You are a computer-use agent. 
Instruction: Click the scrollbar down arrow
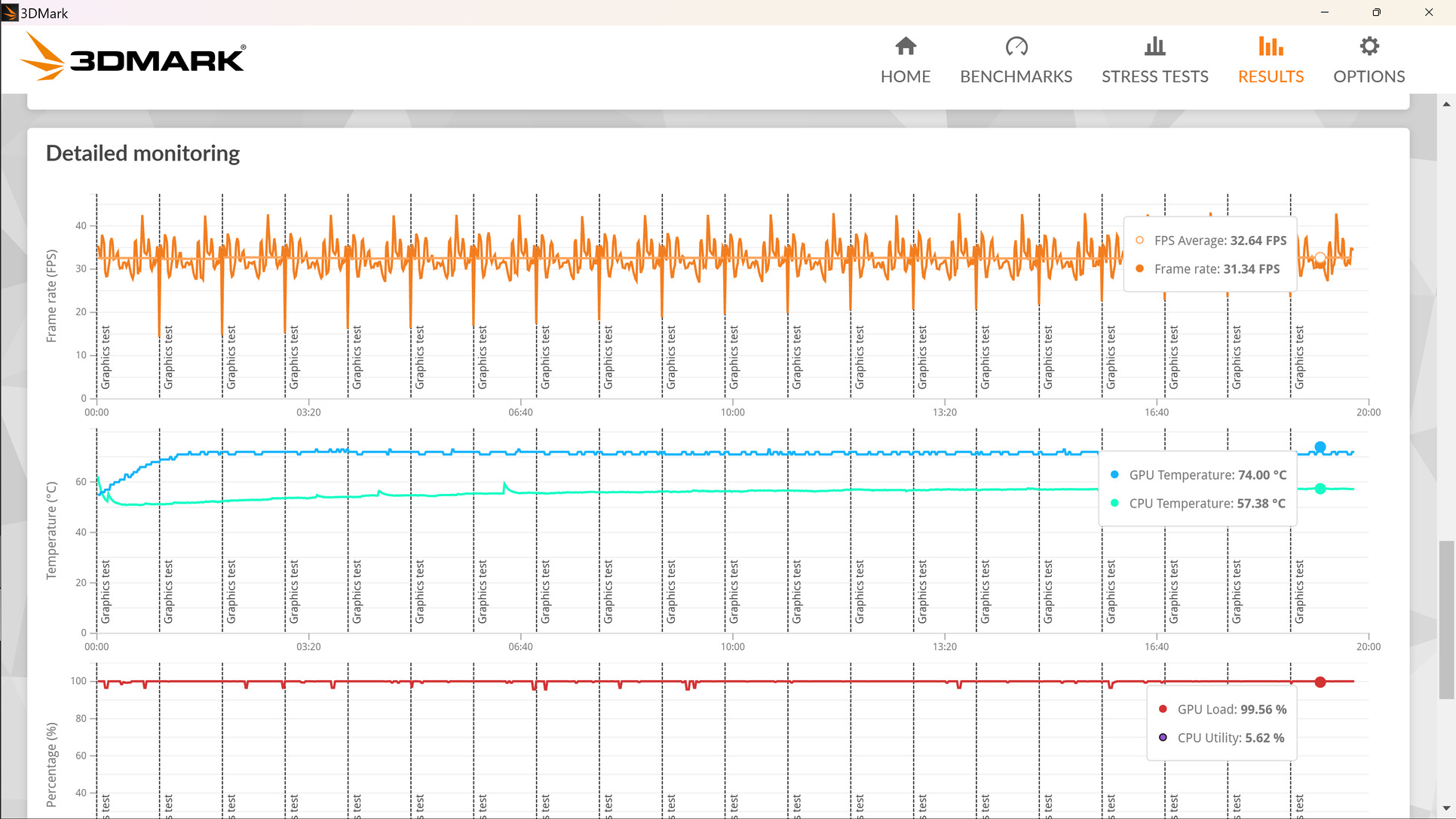pos(1446,808)
